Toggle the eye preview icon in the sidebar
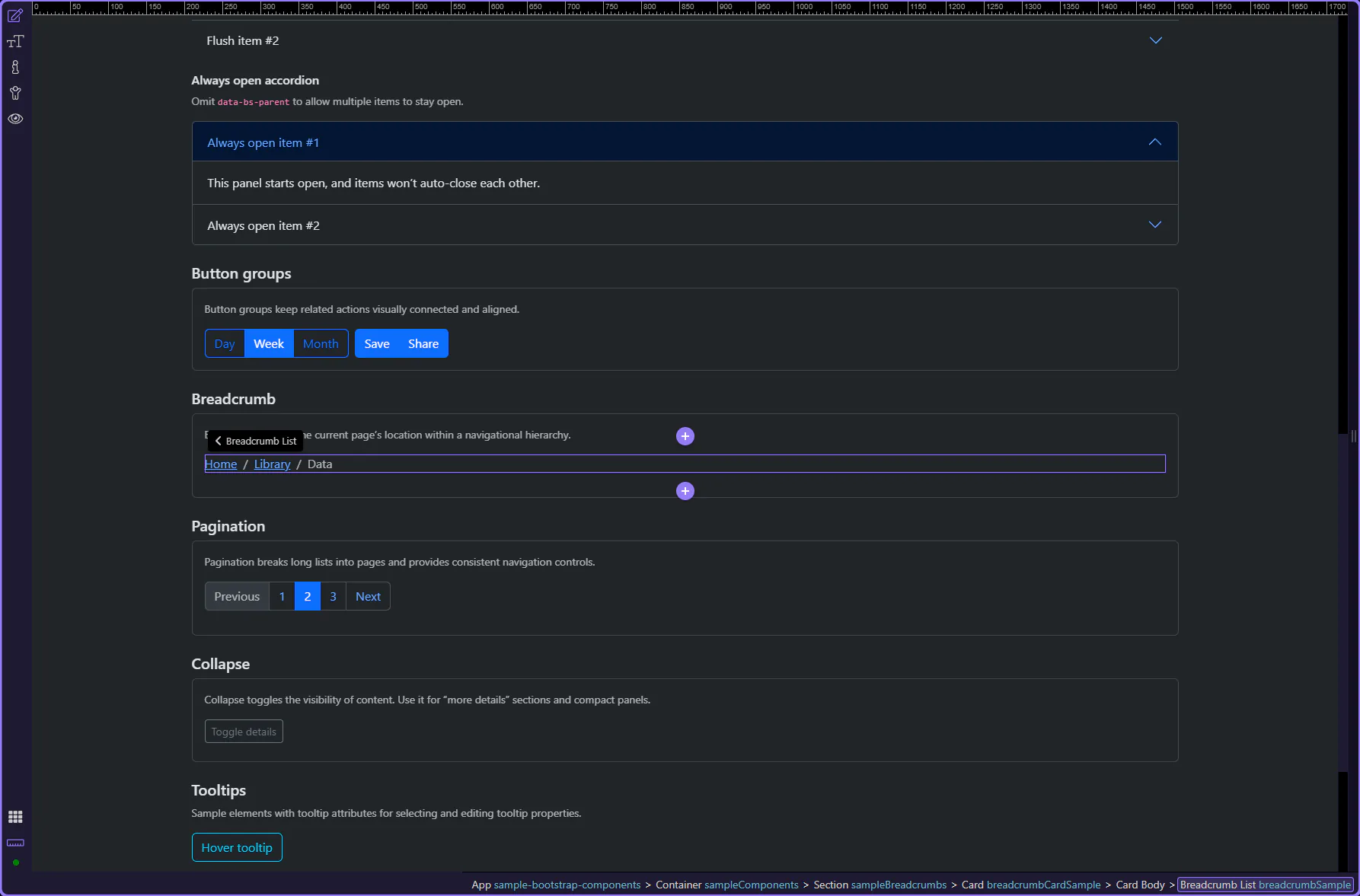The height and width of the screenshot is (896, 1360). pos(15,119)
